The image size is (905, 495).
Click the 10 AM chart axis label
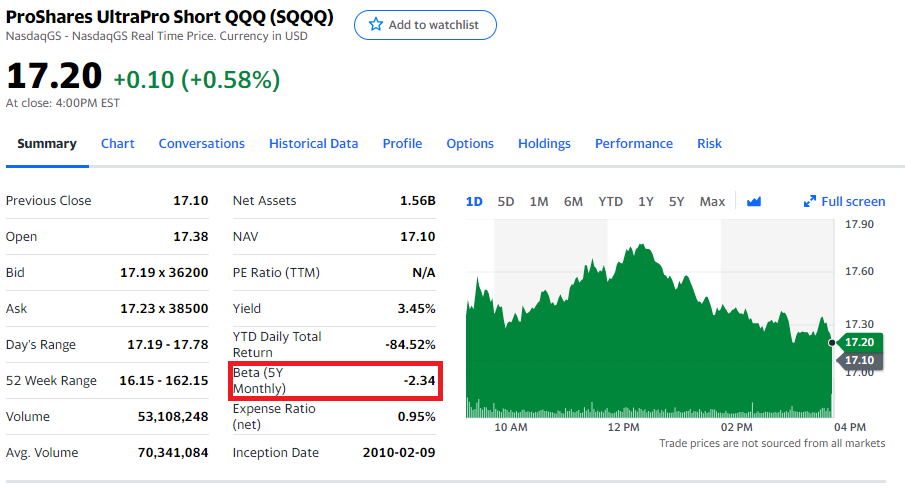click(x=511, y=428)
